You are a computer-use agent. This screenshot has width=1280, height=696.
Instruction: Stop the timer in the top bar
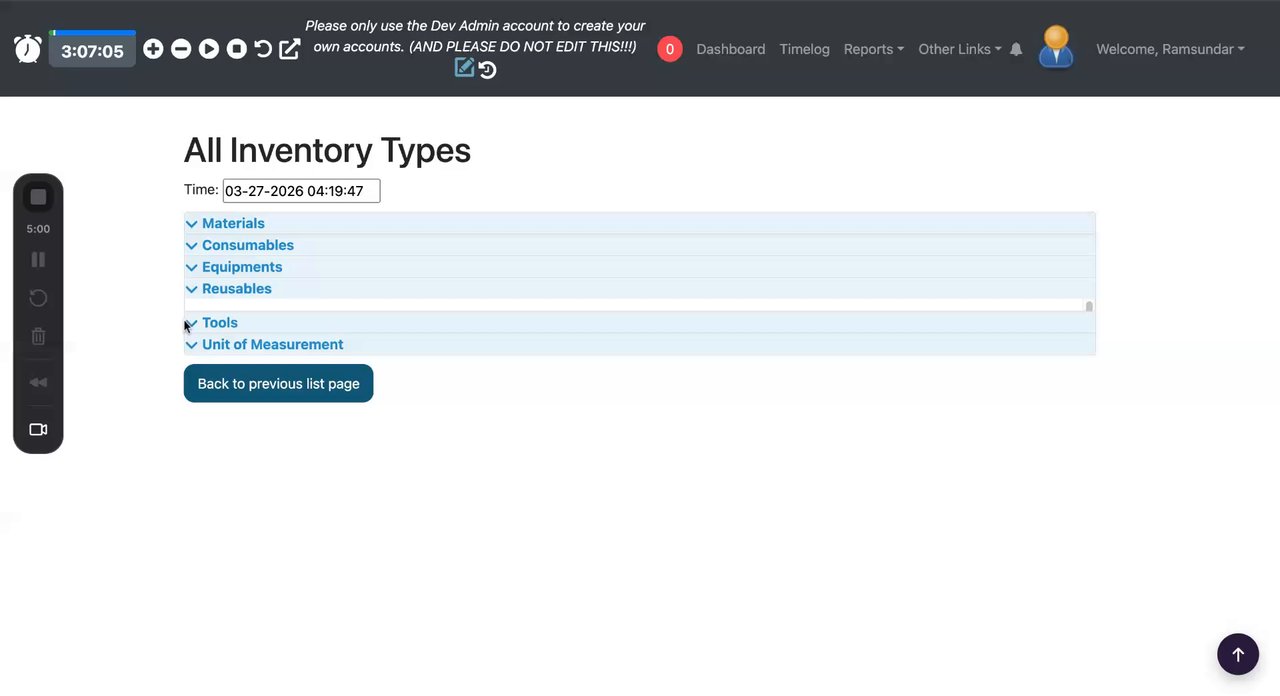[236, 49]
